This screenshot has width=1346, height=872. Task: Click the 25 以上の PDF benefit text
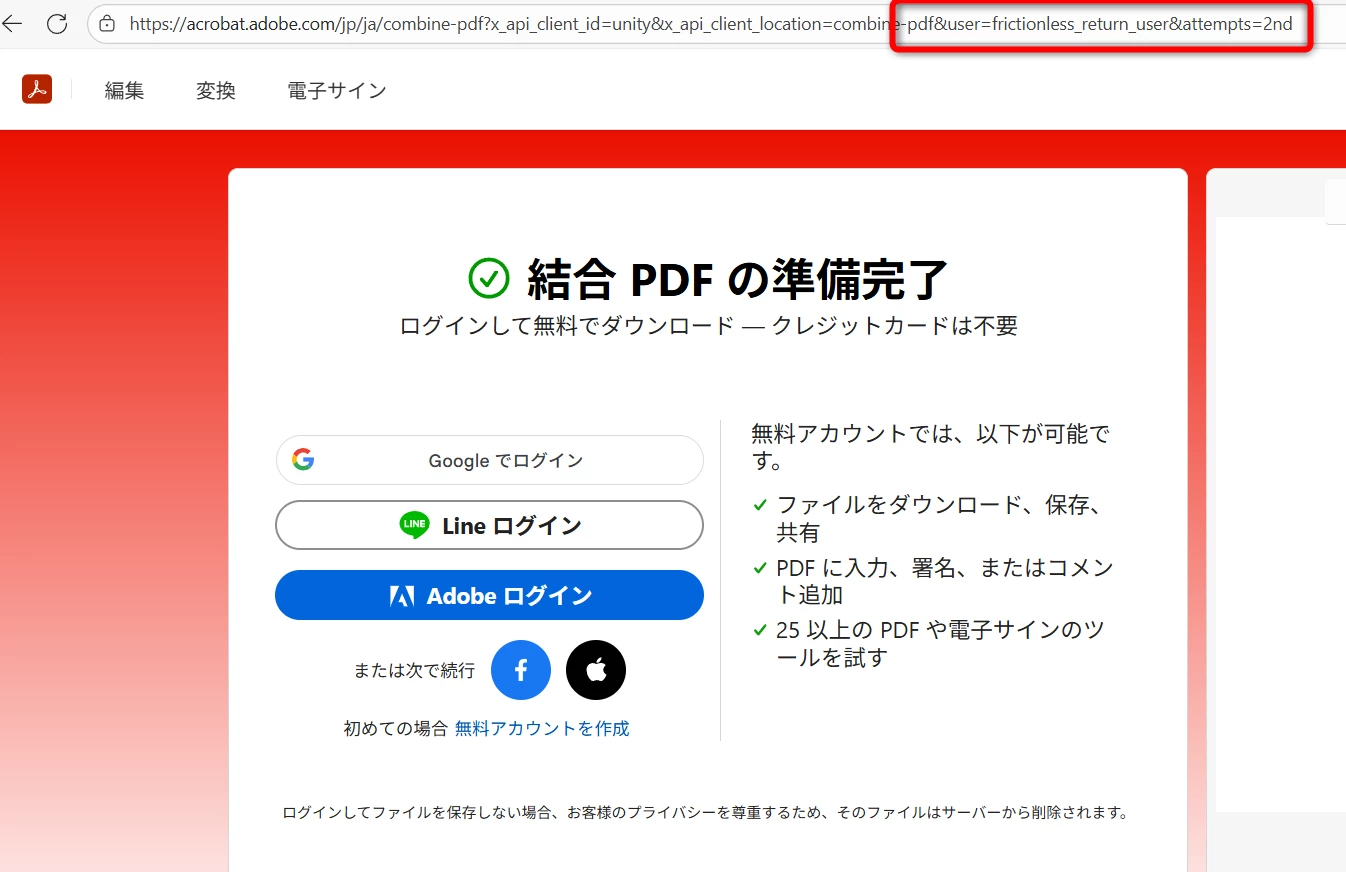pos(940,644)
